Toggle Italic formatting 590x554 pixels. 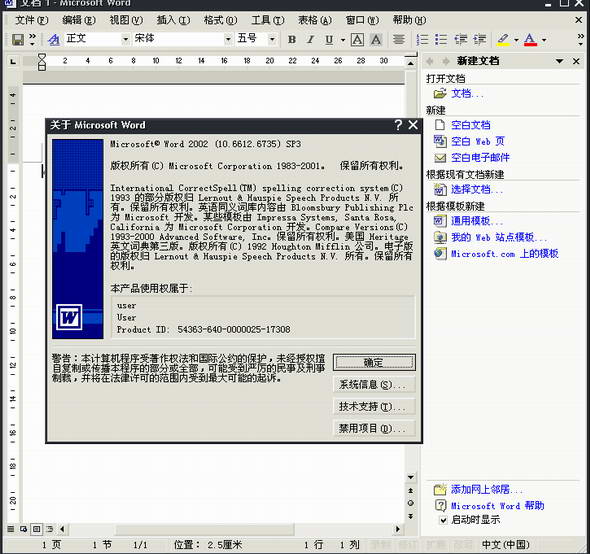(310, 40)
